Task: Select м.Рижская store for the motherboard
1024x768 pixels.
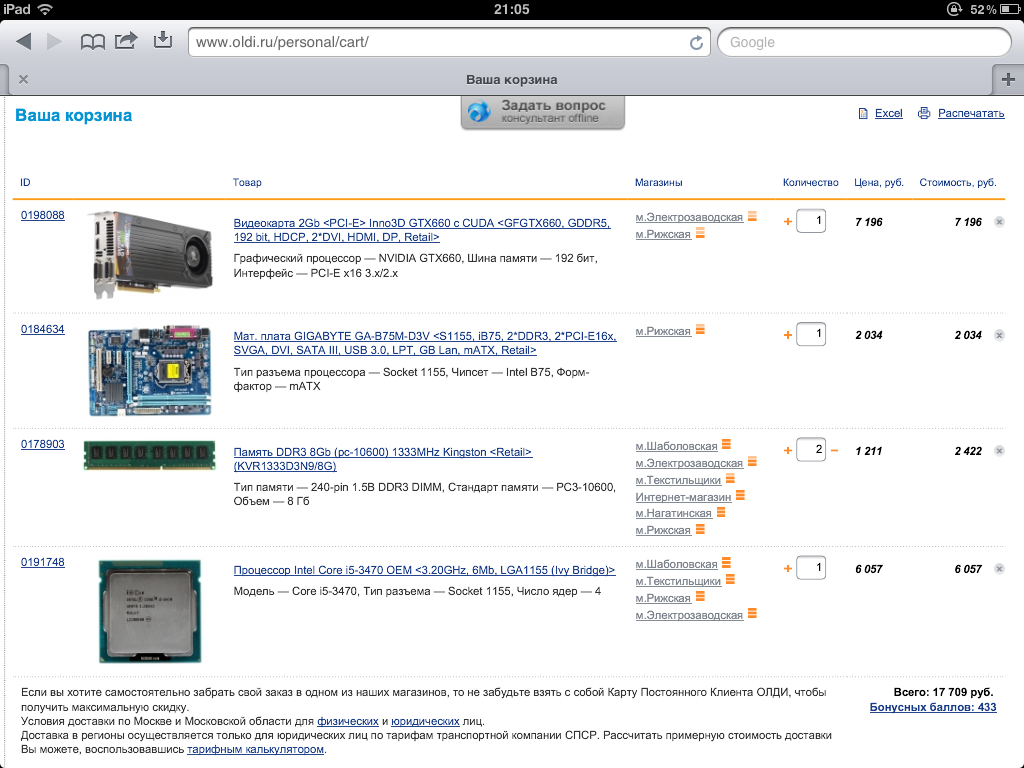Action: (663, 331)
